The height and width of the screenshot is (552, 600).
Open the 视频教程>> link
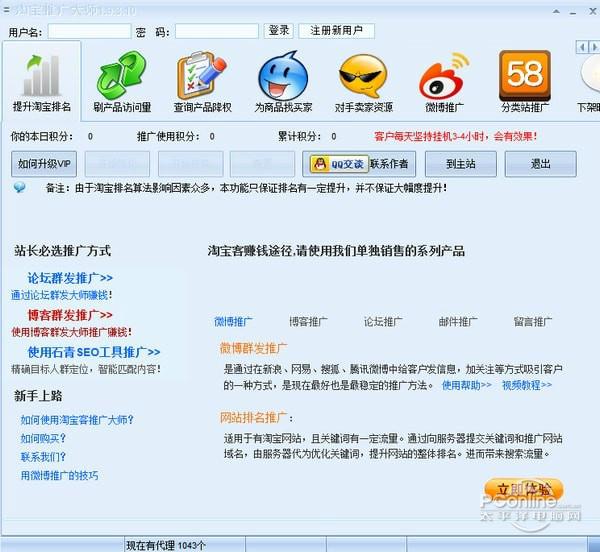click(527, 385)
